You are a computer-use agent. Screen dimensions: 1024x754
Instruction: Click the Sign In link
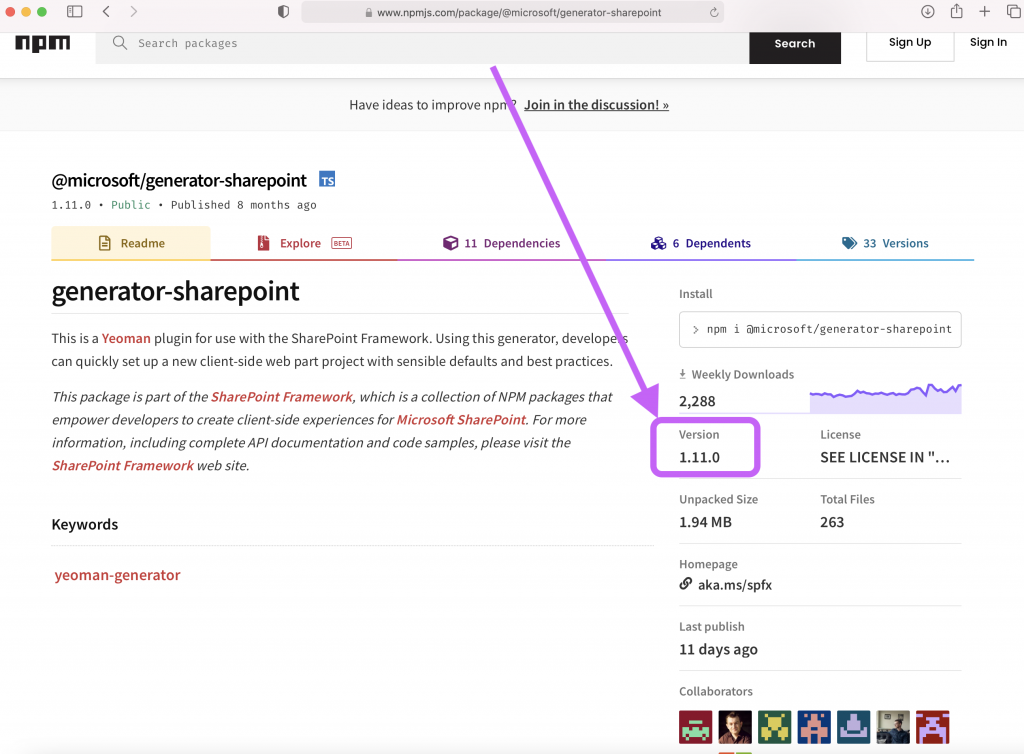[988, 42]
